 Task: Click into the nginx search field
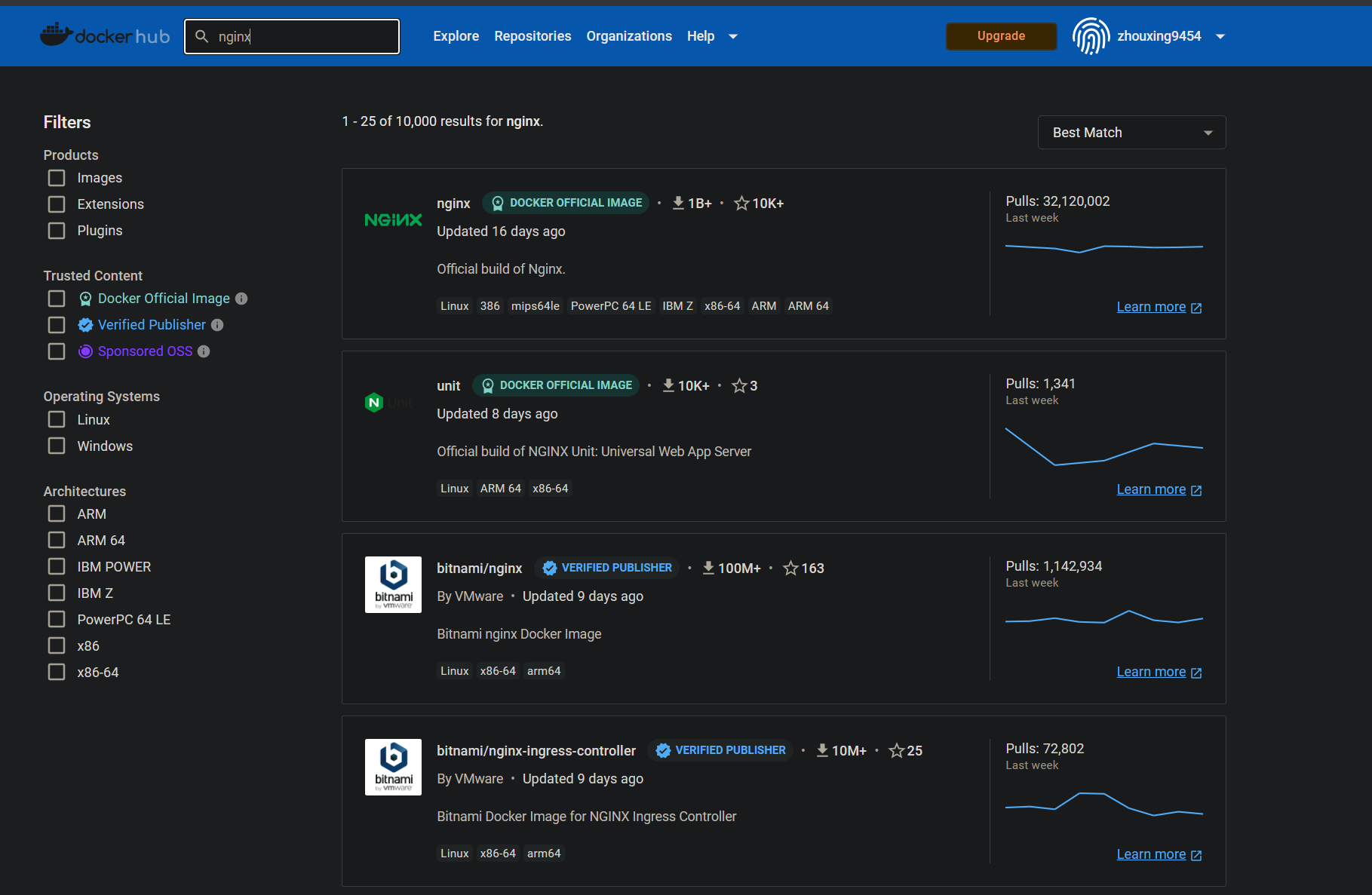[x=302, y=36]
